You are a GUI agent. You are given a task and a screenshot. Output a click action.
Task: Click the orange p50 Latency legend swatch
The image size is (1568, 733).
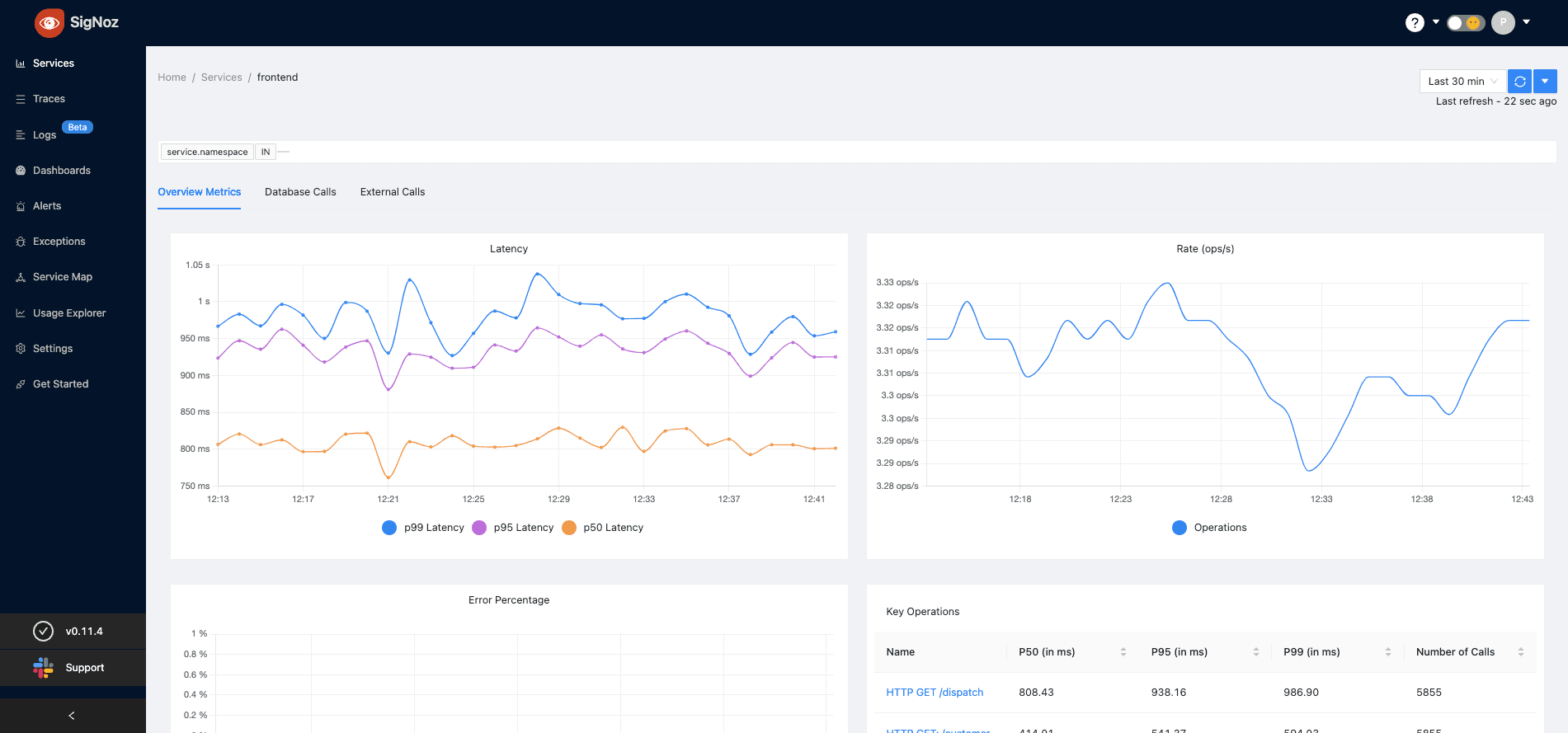569,528
